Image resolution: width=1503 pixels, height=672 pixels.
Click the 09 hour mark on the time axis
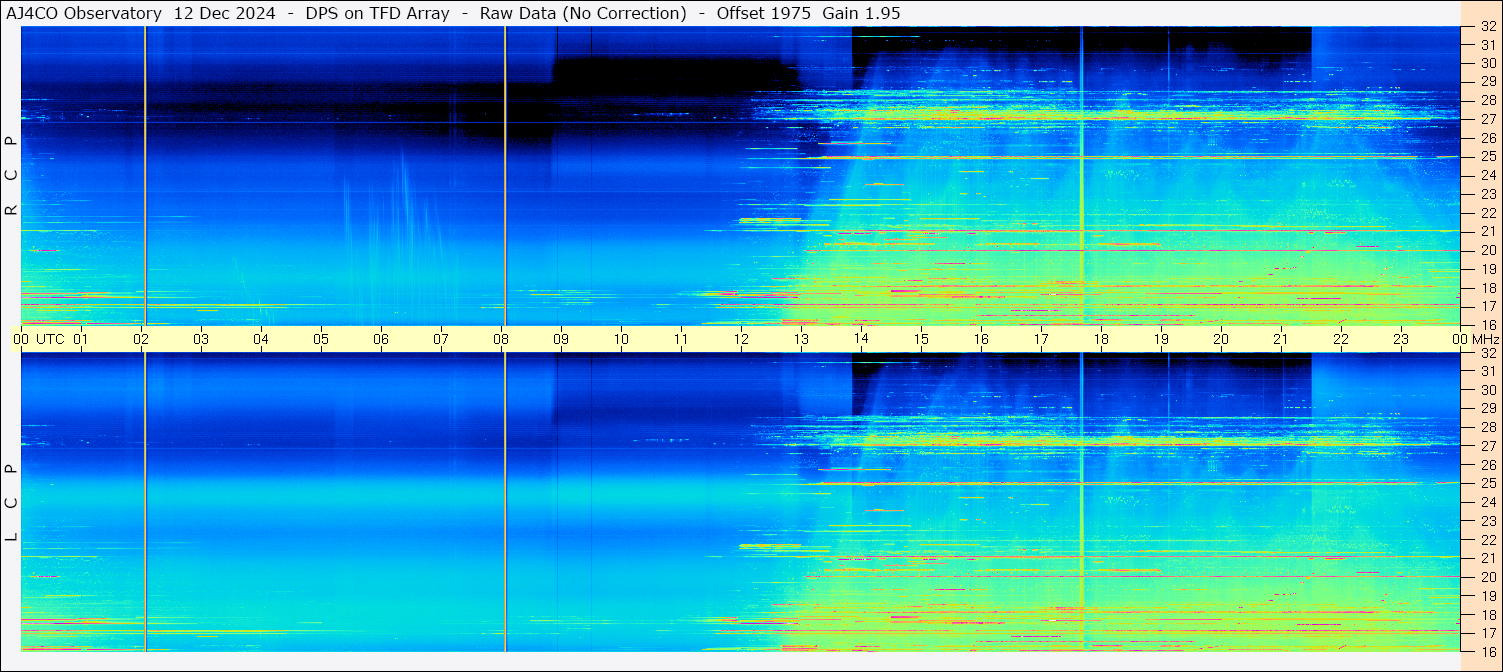pos(561,339)
